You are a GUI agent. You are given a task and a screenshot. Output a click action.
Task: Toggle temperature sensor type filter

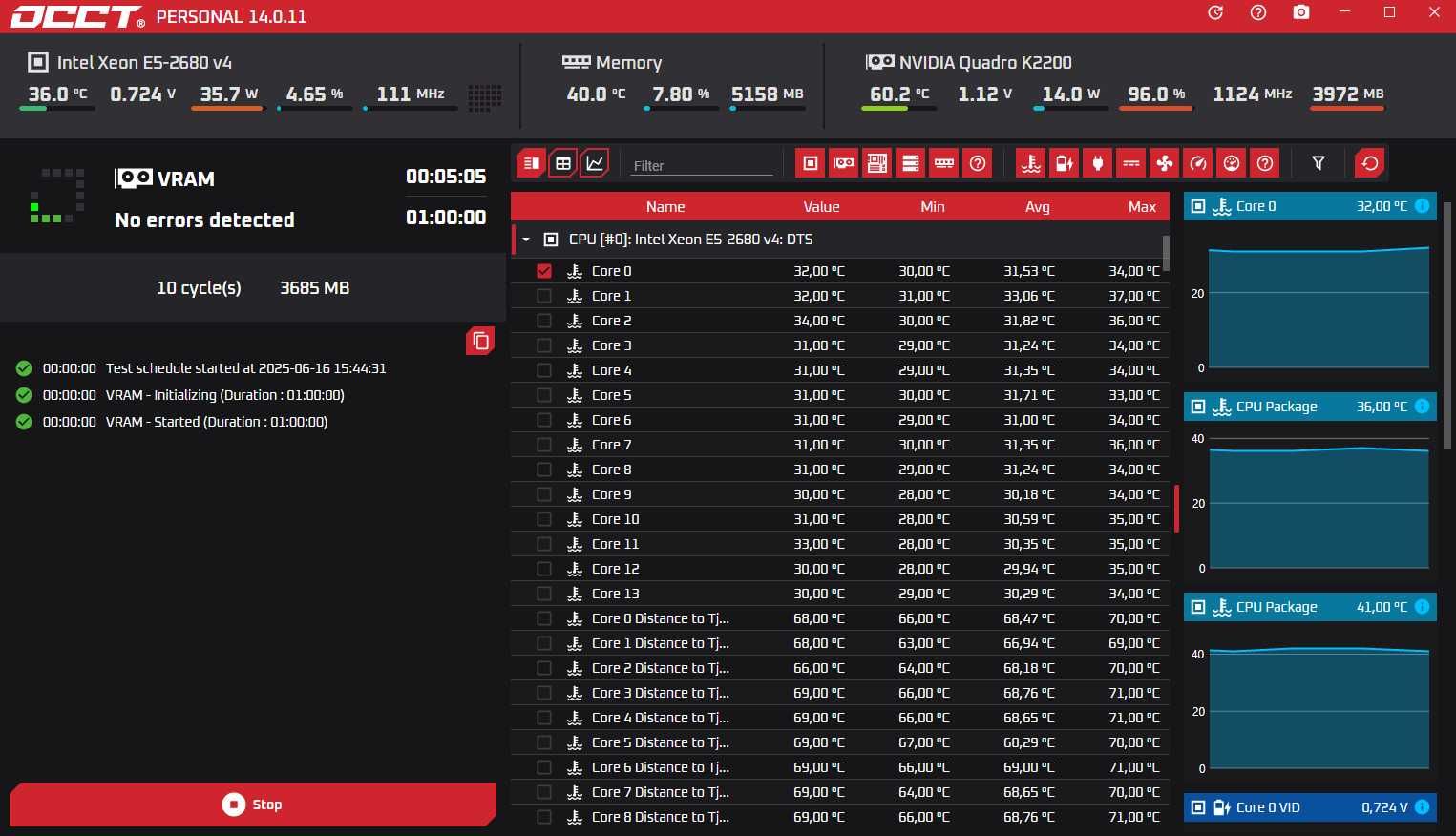click(1031, 163)
